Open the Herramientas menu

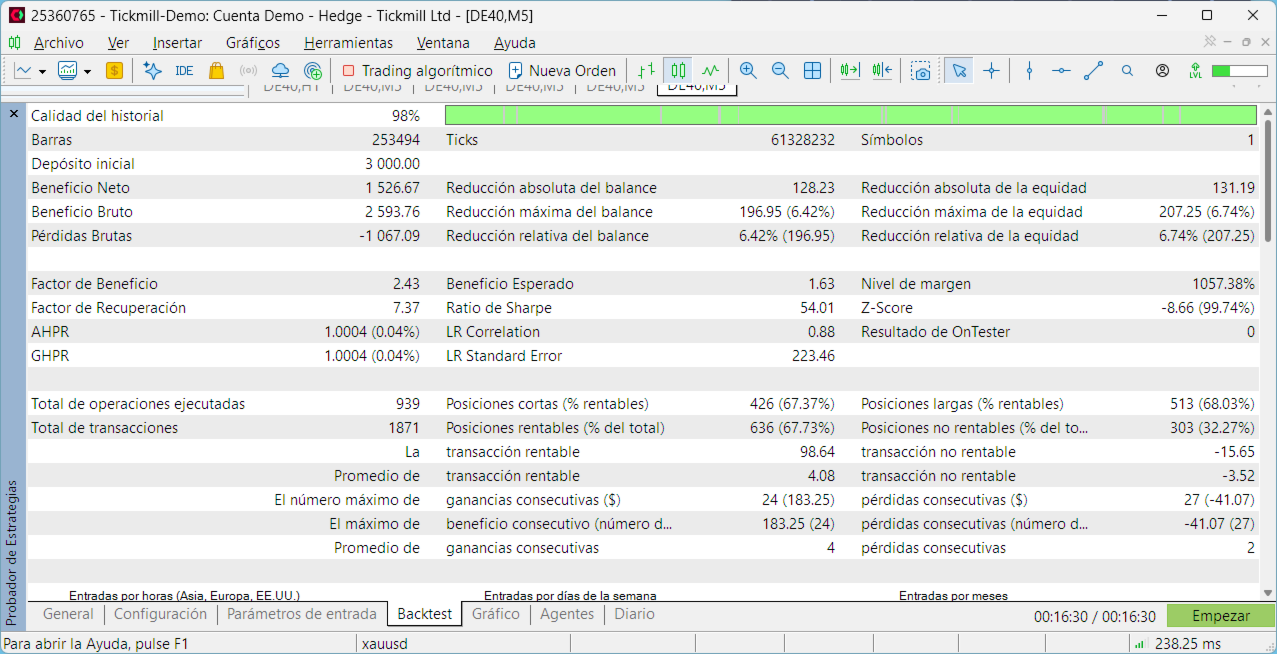[348, 43]
